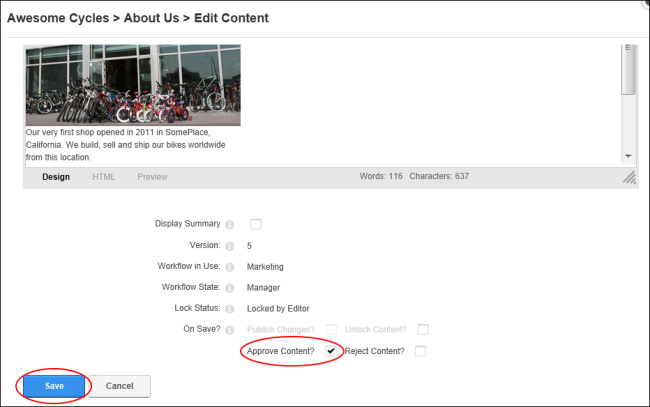Click the bike shop image in editor

[x=133, y=85]
